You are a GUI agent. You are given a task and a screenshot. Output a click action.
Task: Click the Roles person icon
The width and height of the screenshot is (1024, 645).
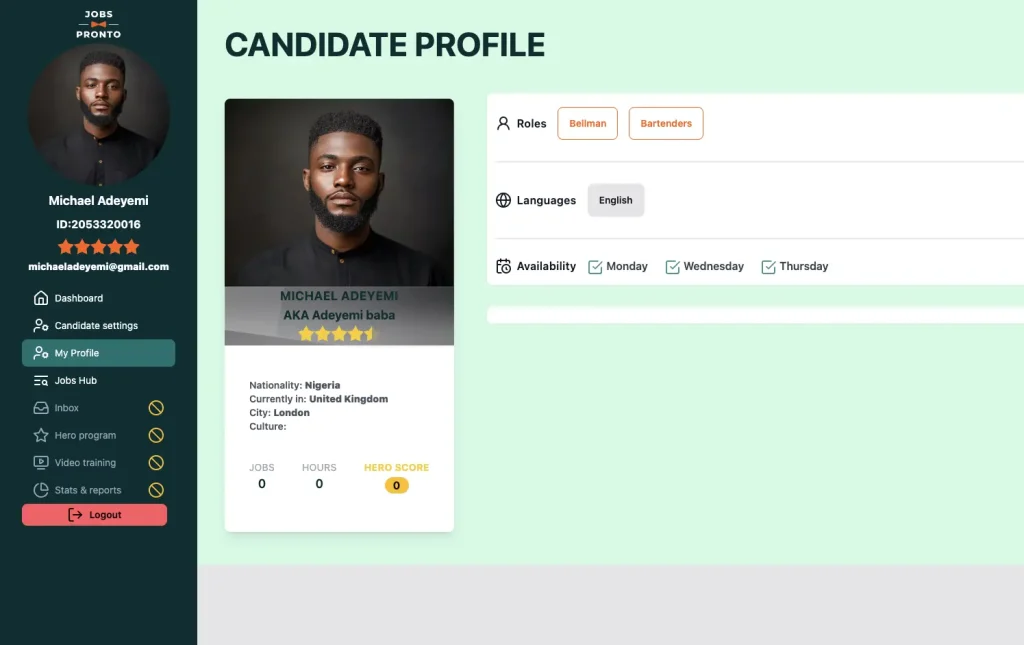pyautogui.click(x=501, y=123)
